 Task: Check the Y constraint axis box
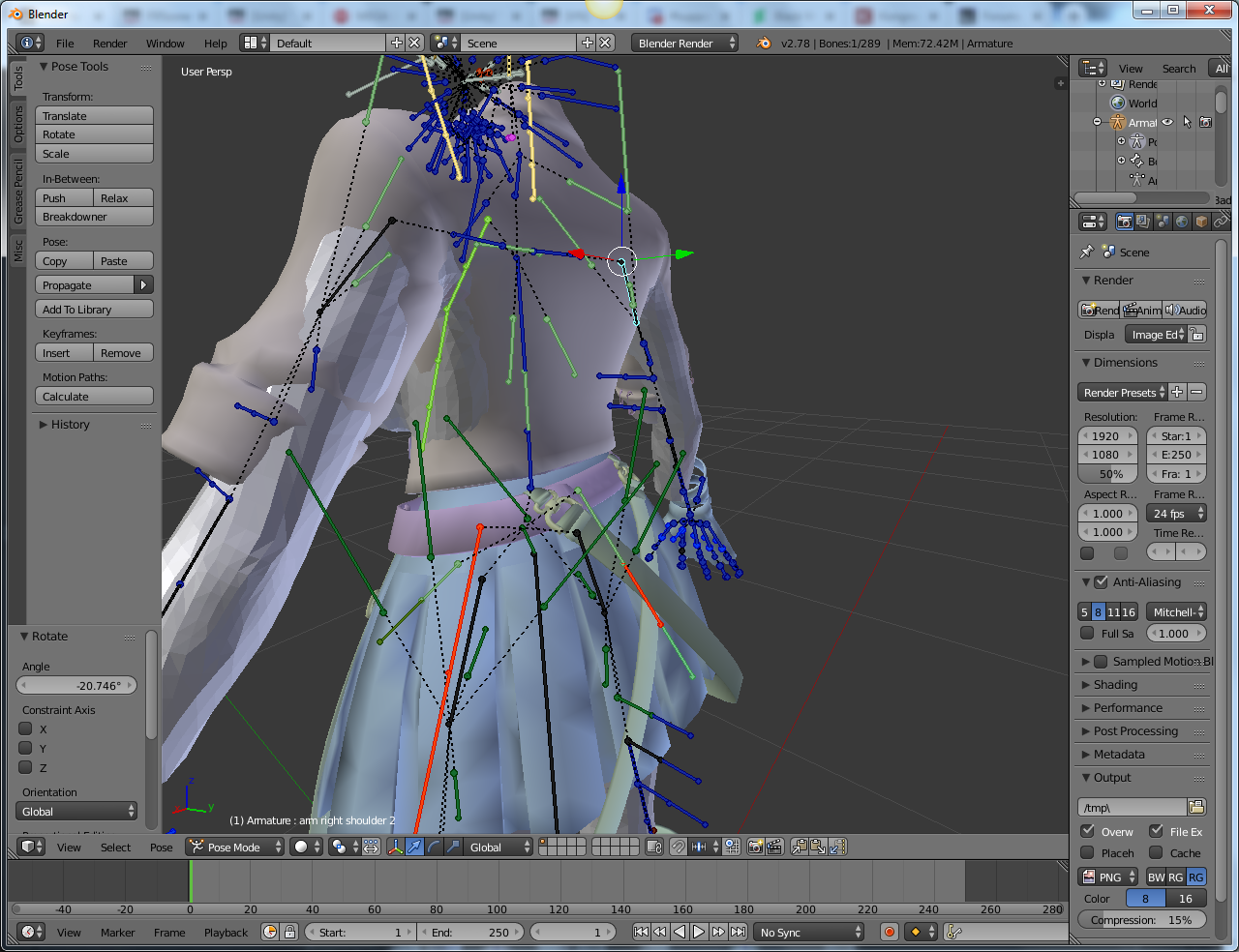(x=26, y=748)
